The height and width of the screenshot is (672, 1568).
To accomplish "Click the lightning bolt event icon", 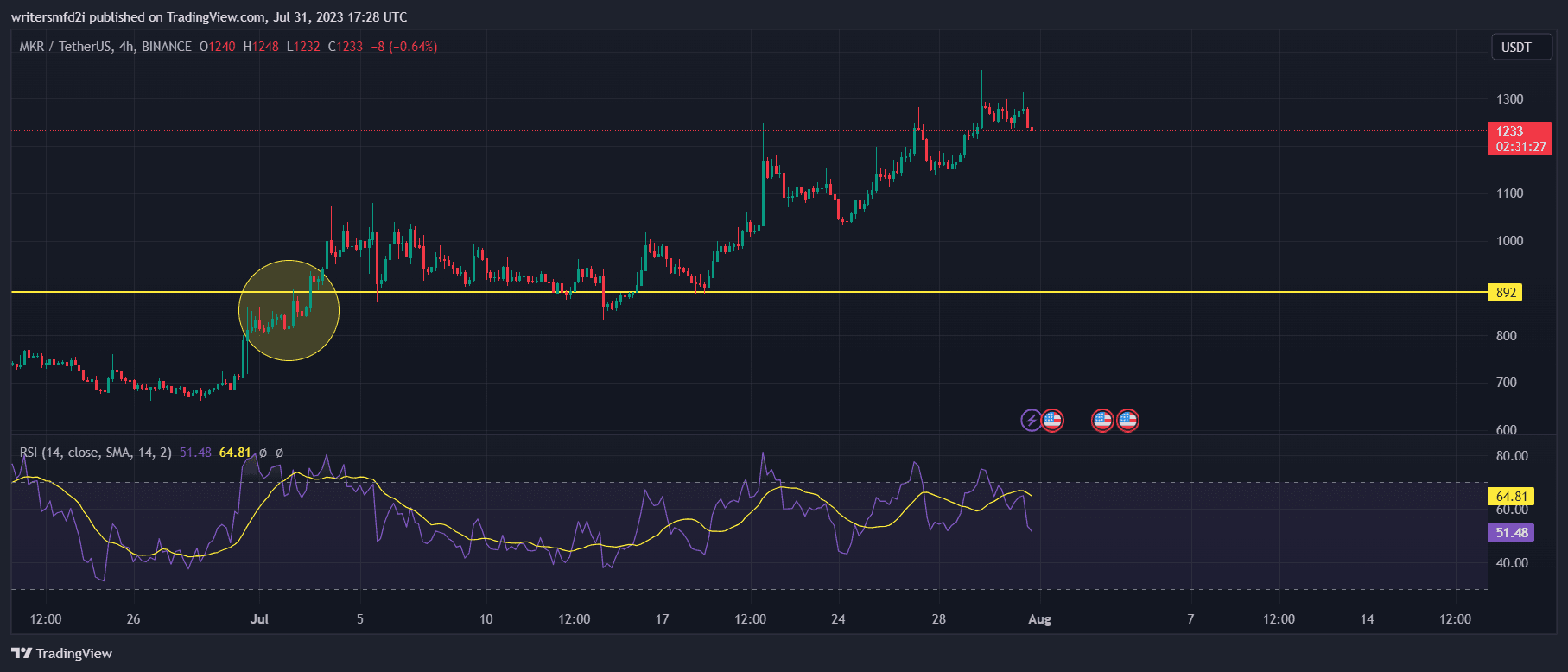I will tap(1032, 421).
